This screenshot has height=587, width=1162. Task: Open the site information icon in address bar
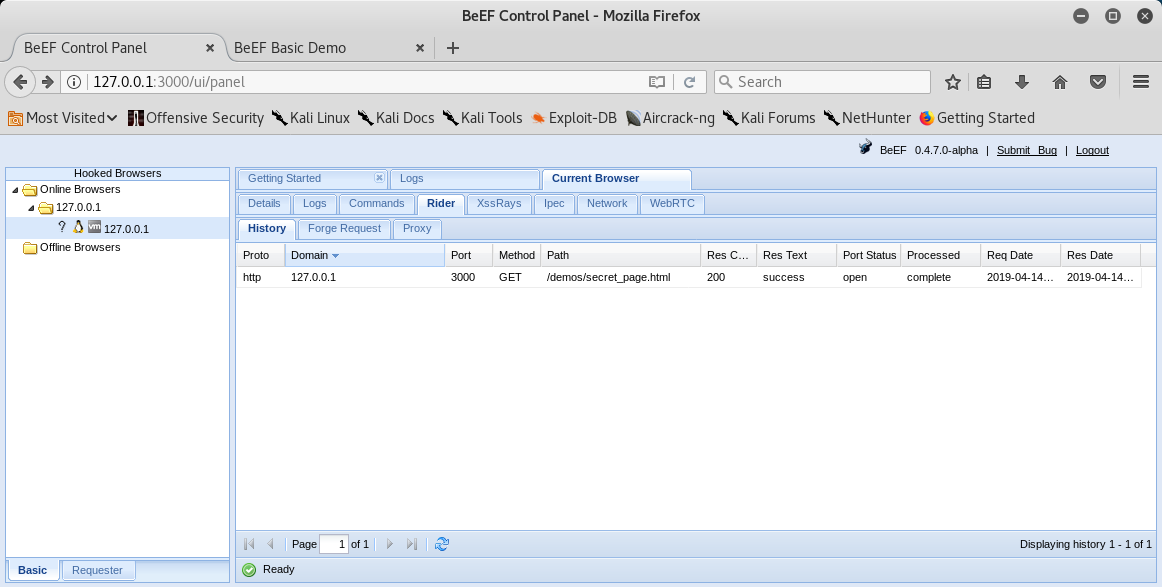(x=74, y=82)
